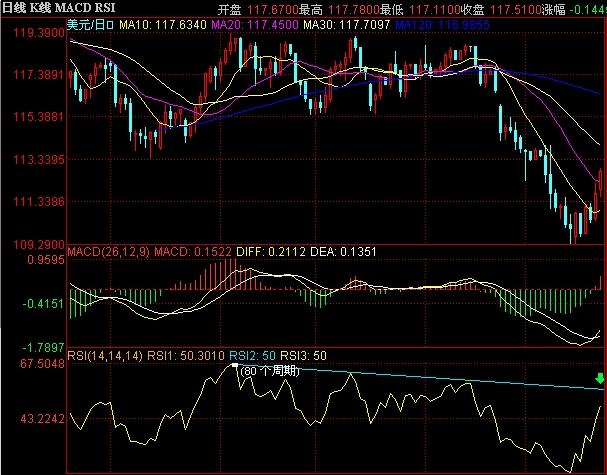607x475 pixels.
Task: Click the MA10: 117.6340 indicator label
Action: (163, 25)
